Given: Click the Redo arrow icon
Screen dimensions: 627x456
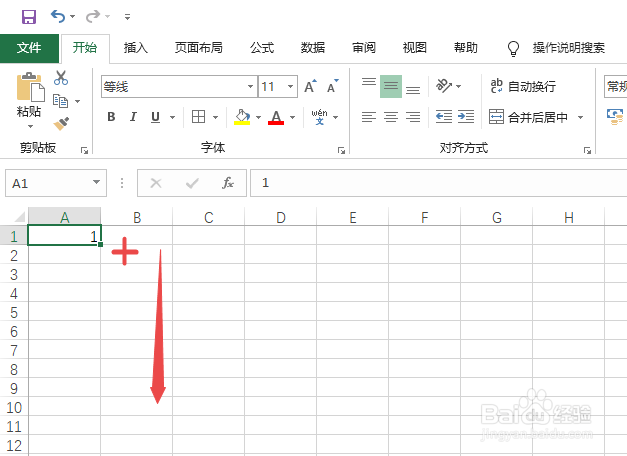Looking at the screenshot, I should [93, 16].
